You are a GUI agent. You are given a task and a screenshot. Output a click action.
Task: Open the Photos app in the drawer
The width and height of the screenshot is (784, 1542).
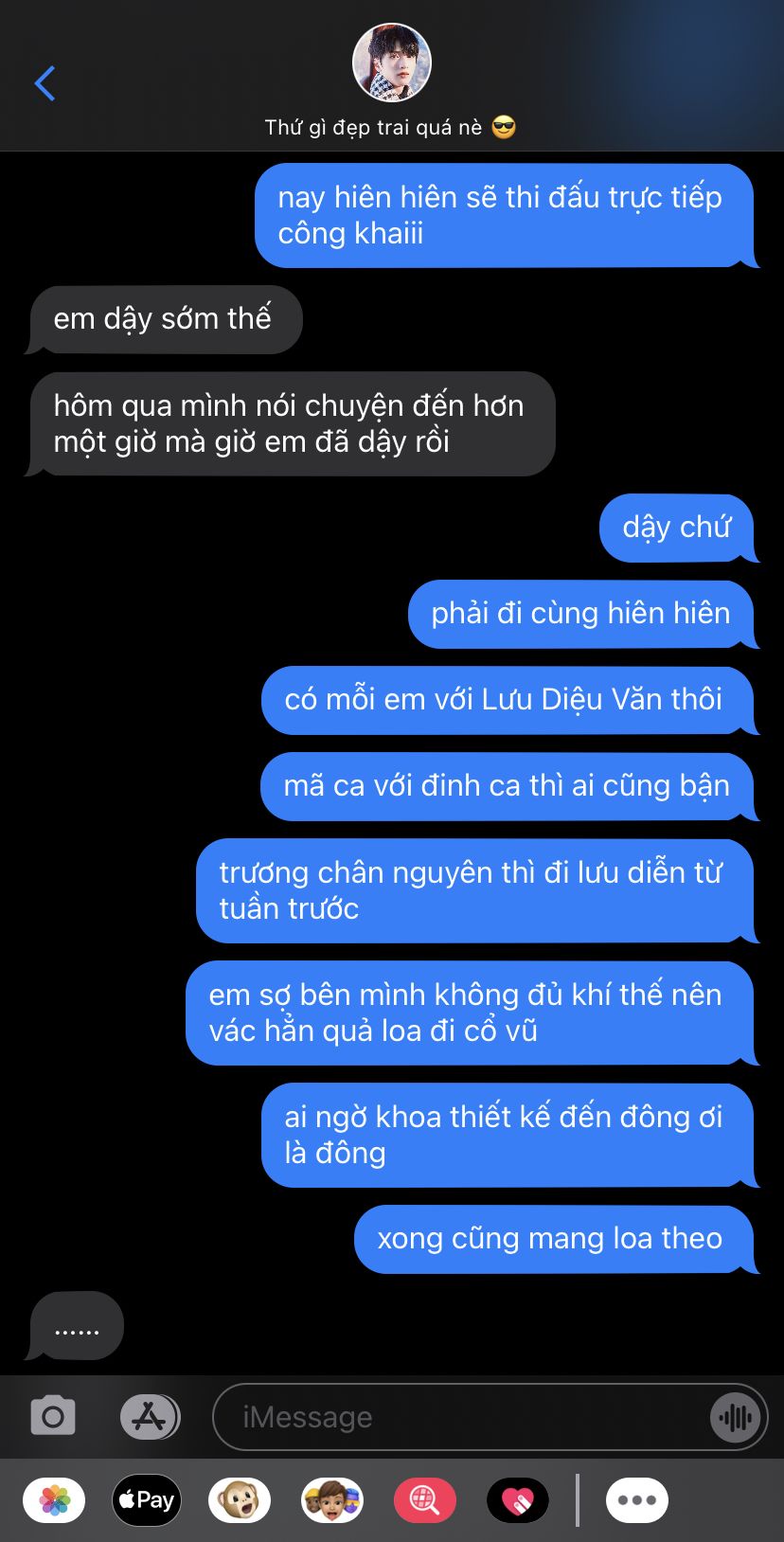54,1500
